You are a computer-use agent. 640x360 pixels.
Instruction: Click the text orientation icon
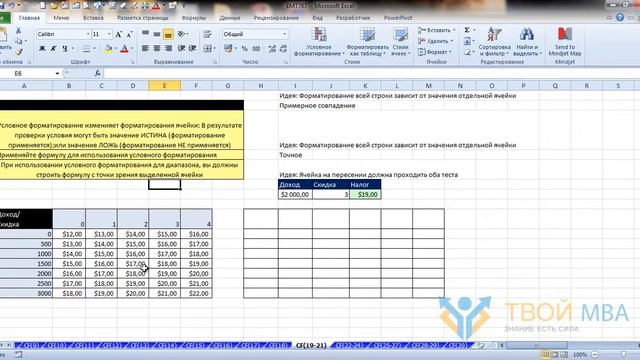click(x=181, y=34)
